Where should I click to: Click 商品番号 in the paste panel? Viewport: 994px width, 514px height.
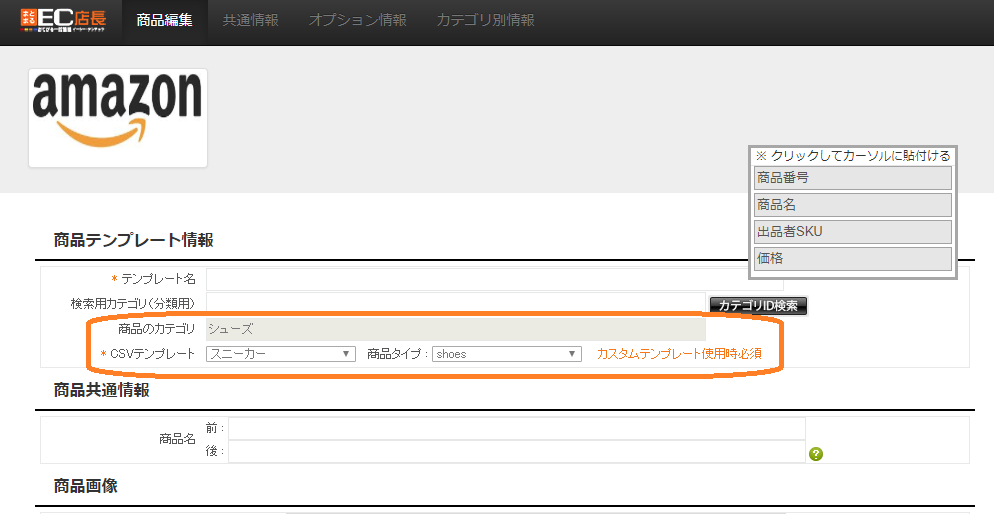(852, 178)
